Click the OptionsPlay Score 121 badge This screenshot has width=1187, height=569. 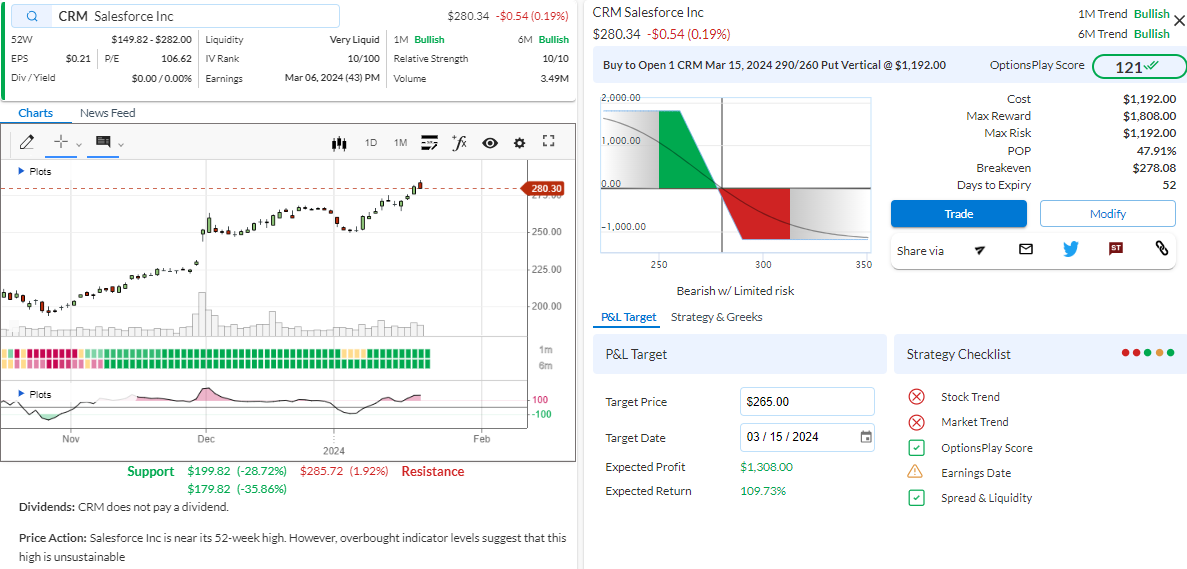tap(1137, 67)
